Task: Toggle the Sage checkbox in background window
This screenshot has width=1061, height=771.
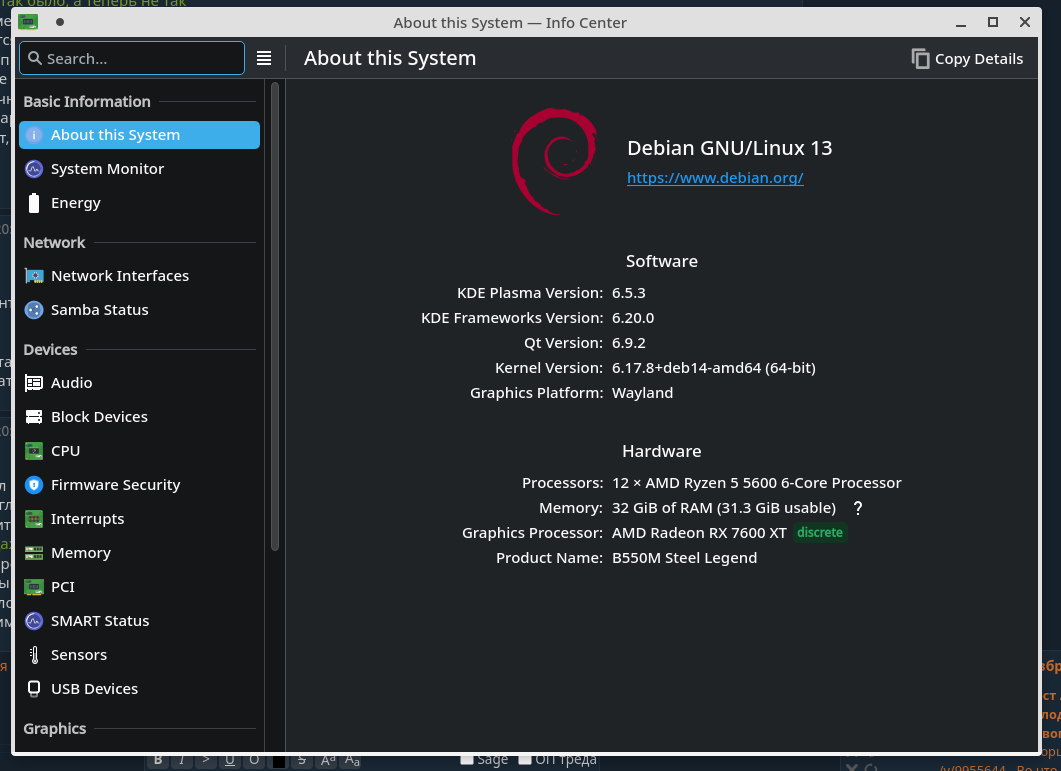Action: click(x=467, y=759)
